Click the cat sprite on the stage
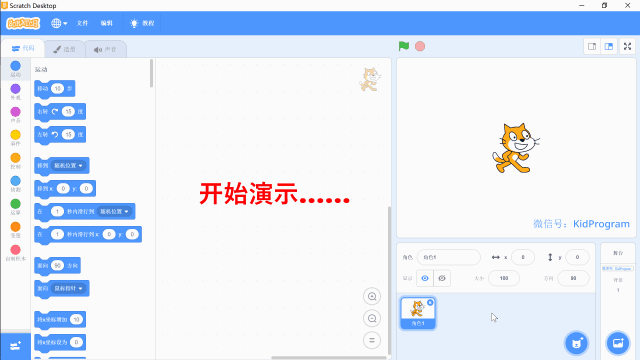 (x=516, y=148)
